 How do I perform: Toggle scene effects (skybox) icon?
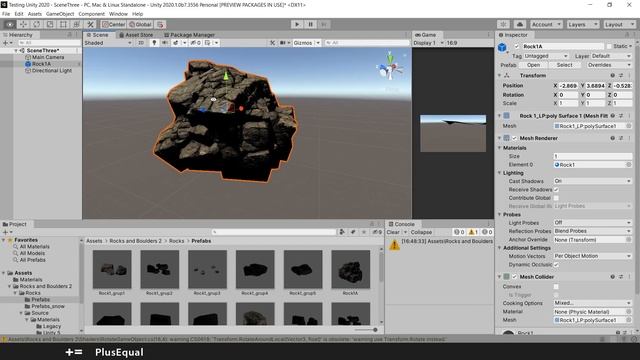[x=176, y=42]
